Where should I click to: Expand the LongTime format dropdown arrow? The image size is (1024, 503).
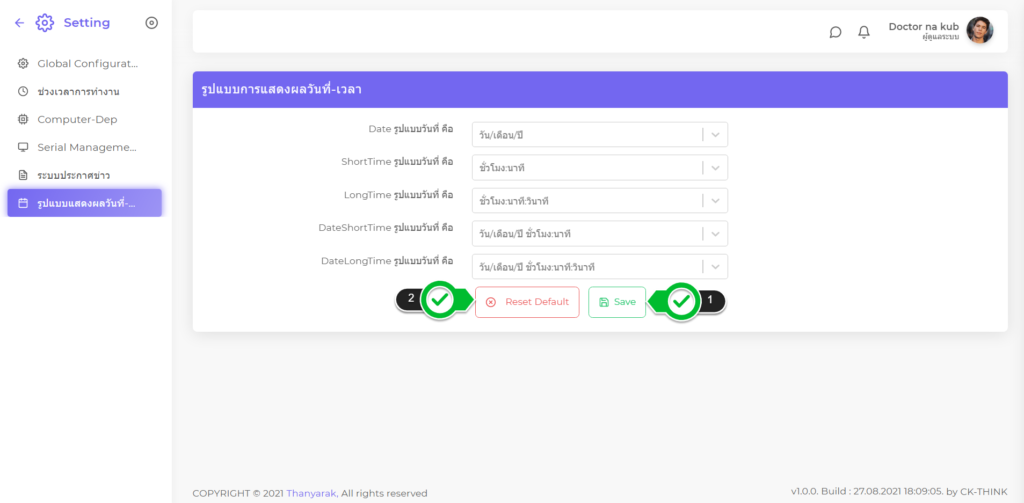tap(715, 201)
